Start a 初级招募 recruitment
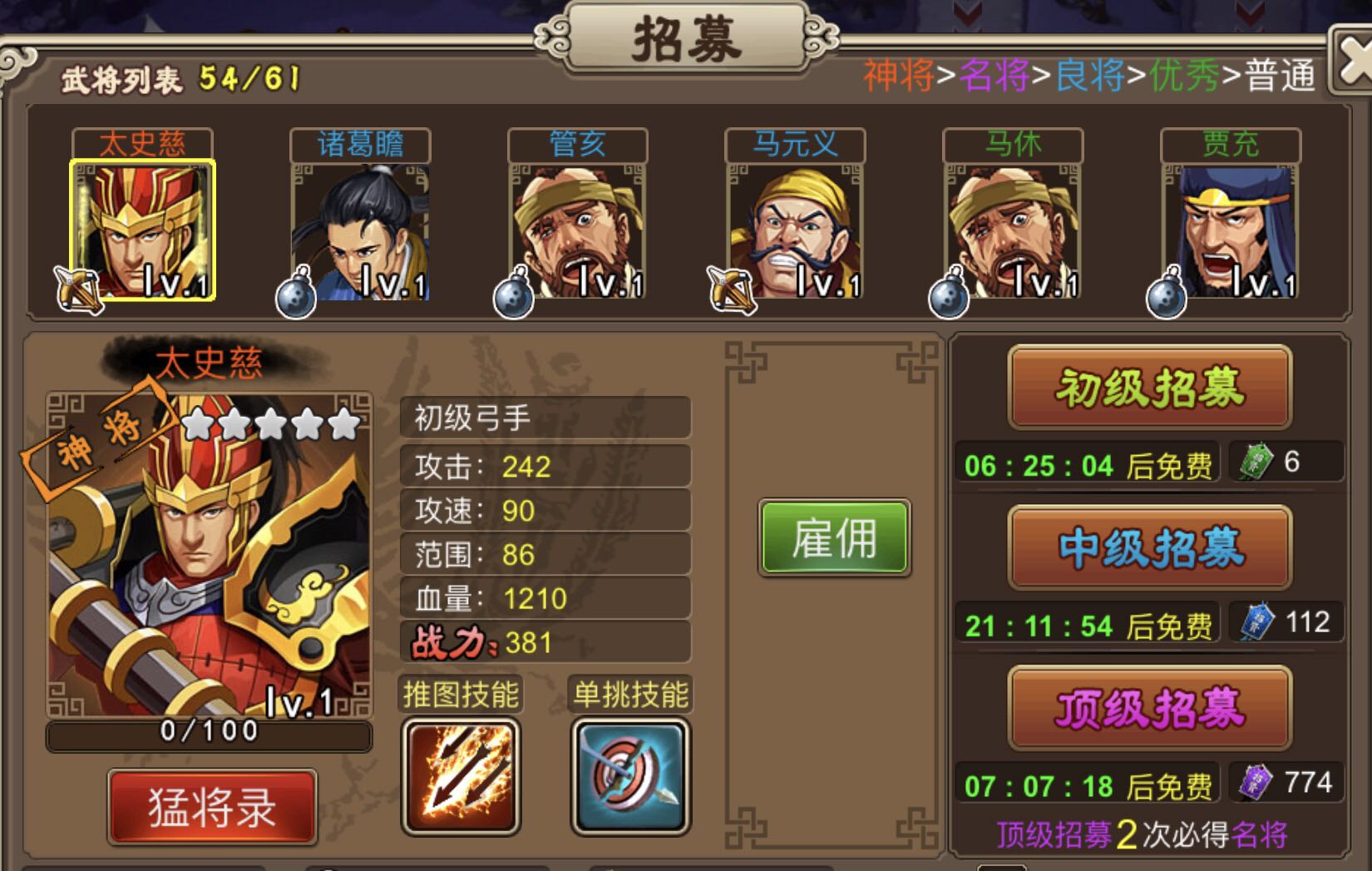1372x871 pixels. (1150, 388)
